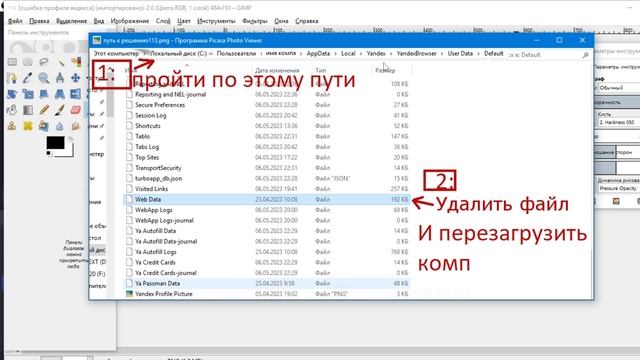Open the black foreground color swatch
Image resolution: width=640 pixels, height=360 pixels.
55,143
